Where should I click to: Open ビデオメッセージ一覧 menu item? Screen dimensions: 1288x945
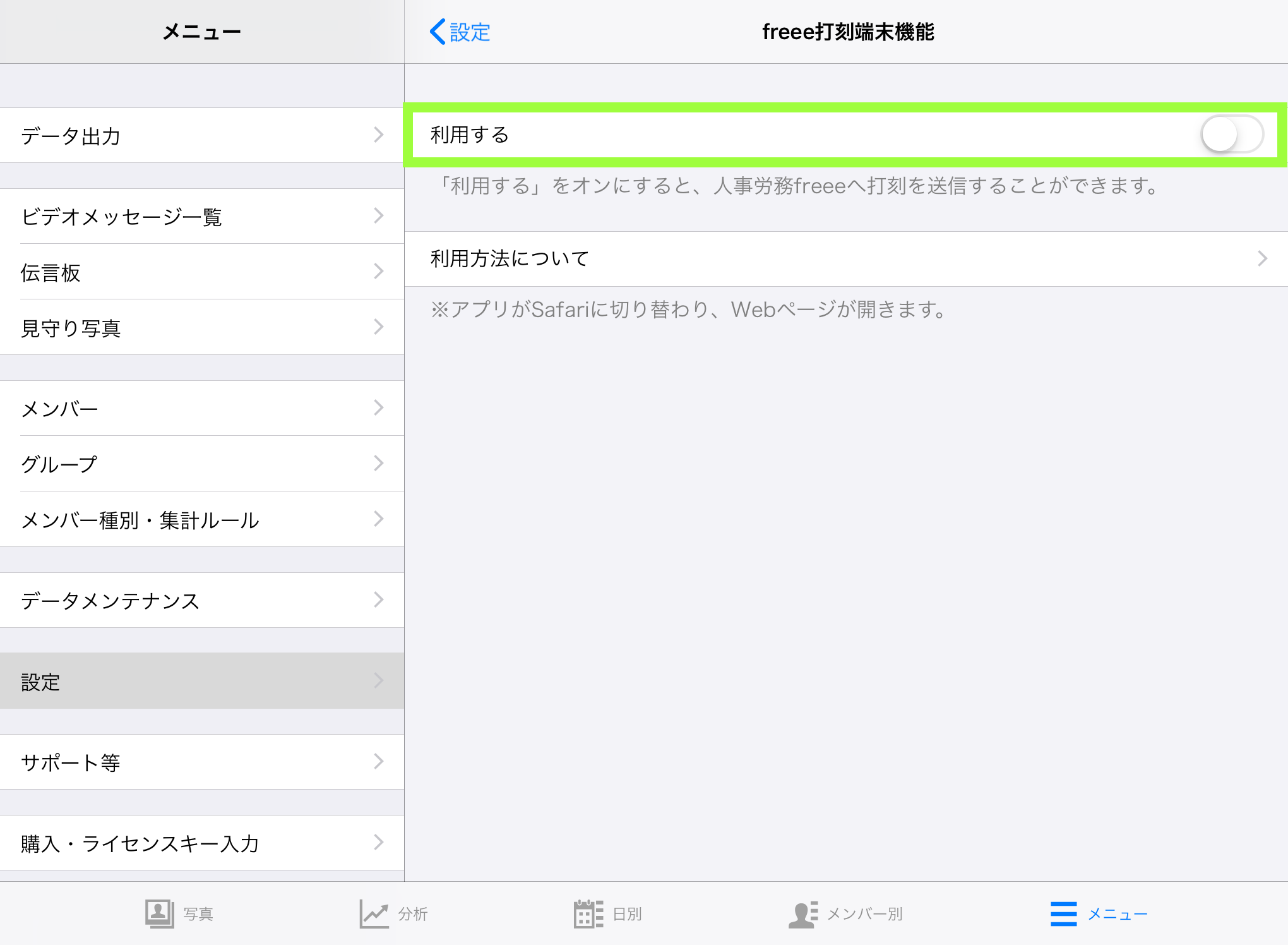[202, 216]
